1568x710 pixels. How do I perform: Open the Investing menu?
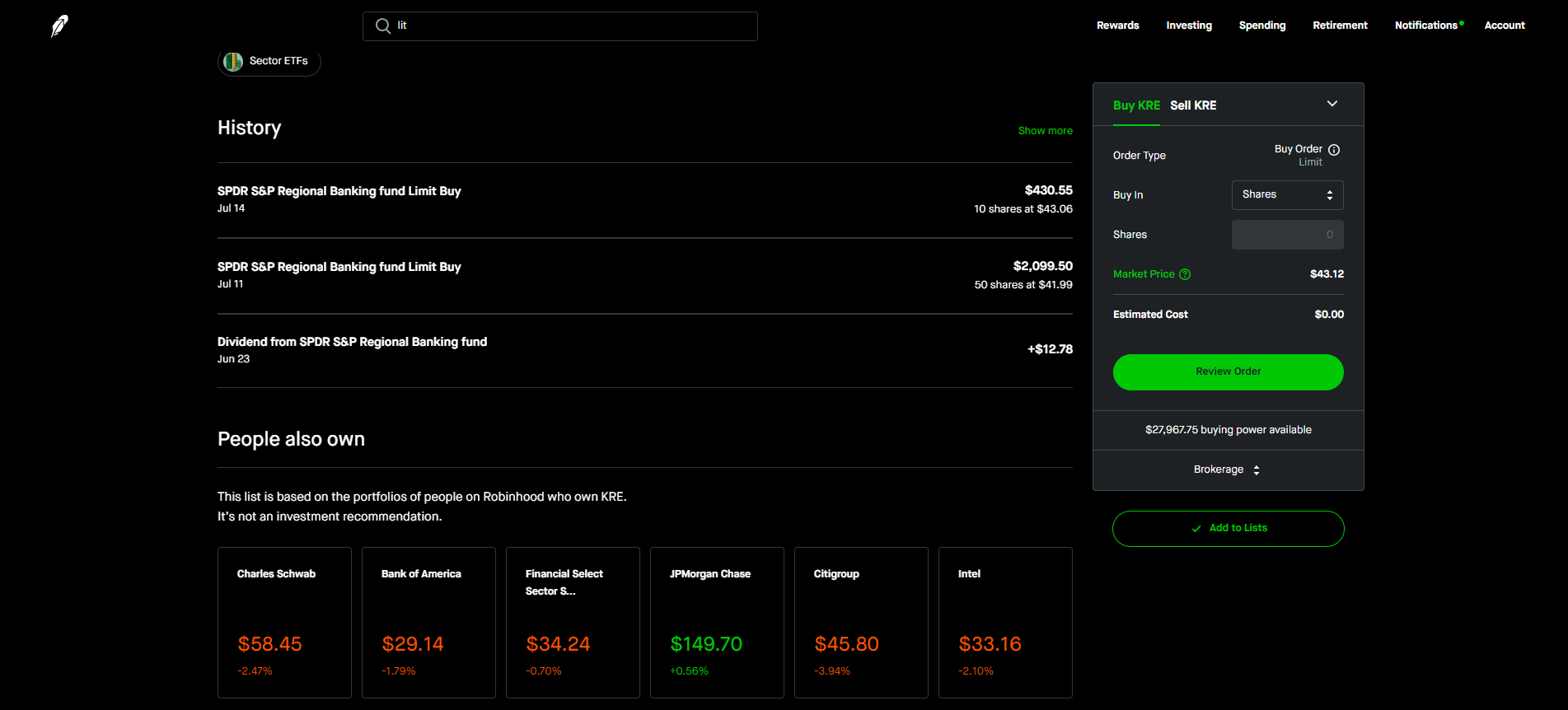(x=1189, y=26)
